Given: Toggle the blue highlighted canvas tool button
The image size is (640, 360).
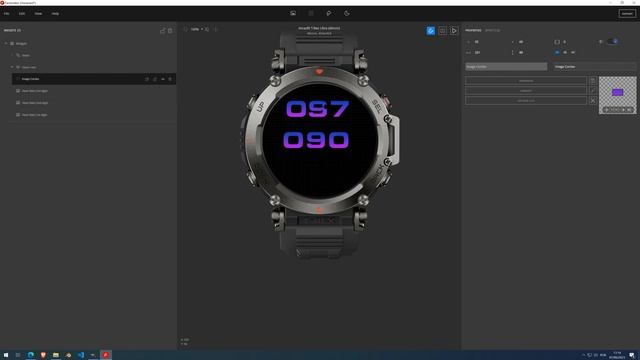Looking at the screenshot, I should [431, 31].
